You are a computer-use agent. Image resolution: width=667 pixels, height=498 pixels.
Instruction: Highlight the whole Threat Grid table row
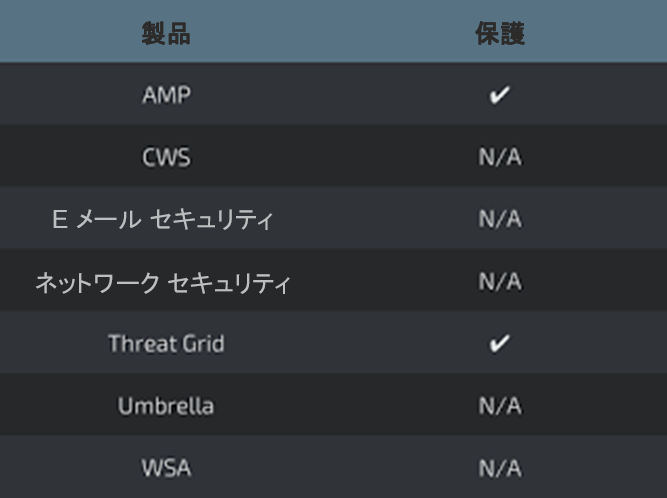(333, 344)
